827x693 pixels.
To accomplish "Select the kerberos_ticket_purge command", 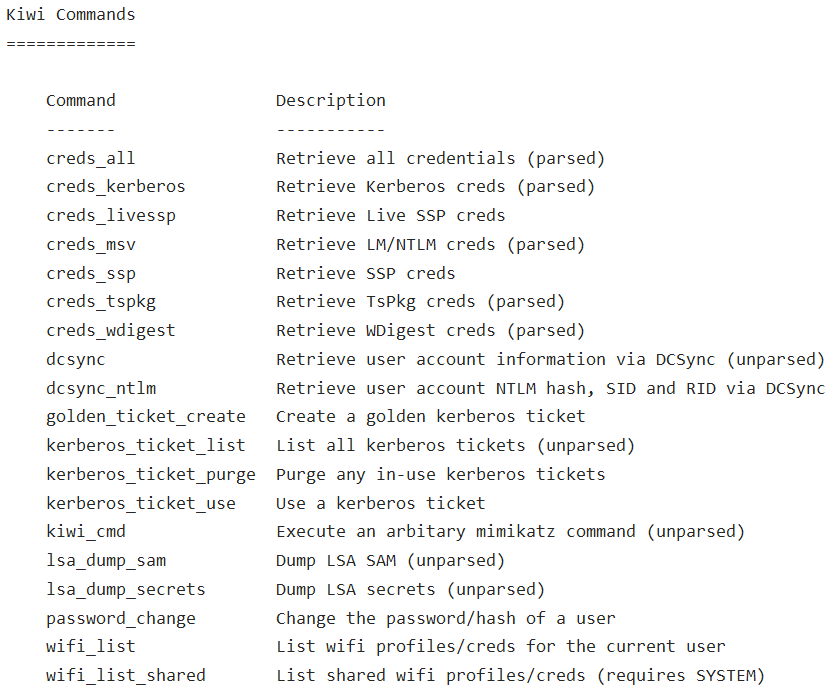I will tap(150, 475).
